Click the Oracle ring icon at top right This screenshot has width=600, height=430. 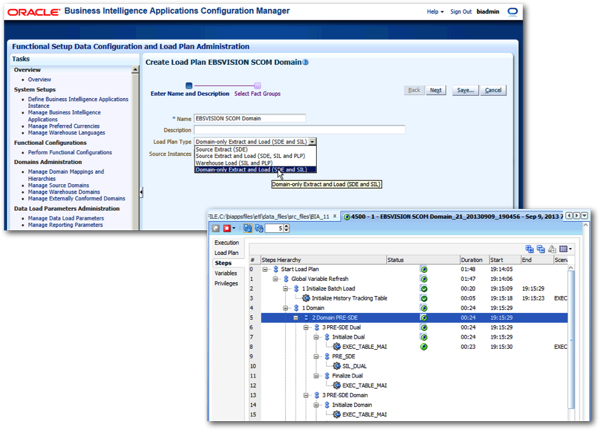pos(512,11)
